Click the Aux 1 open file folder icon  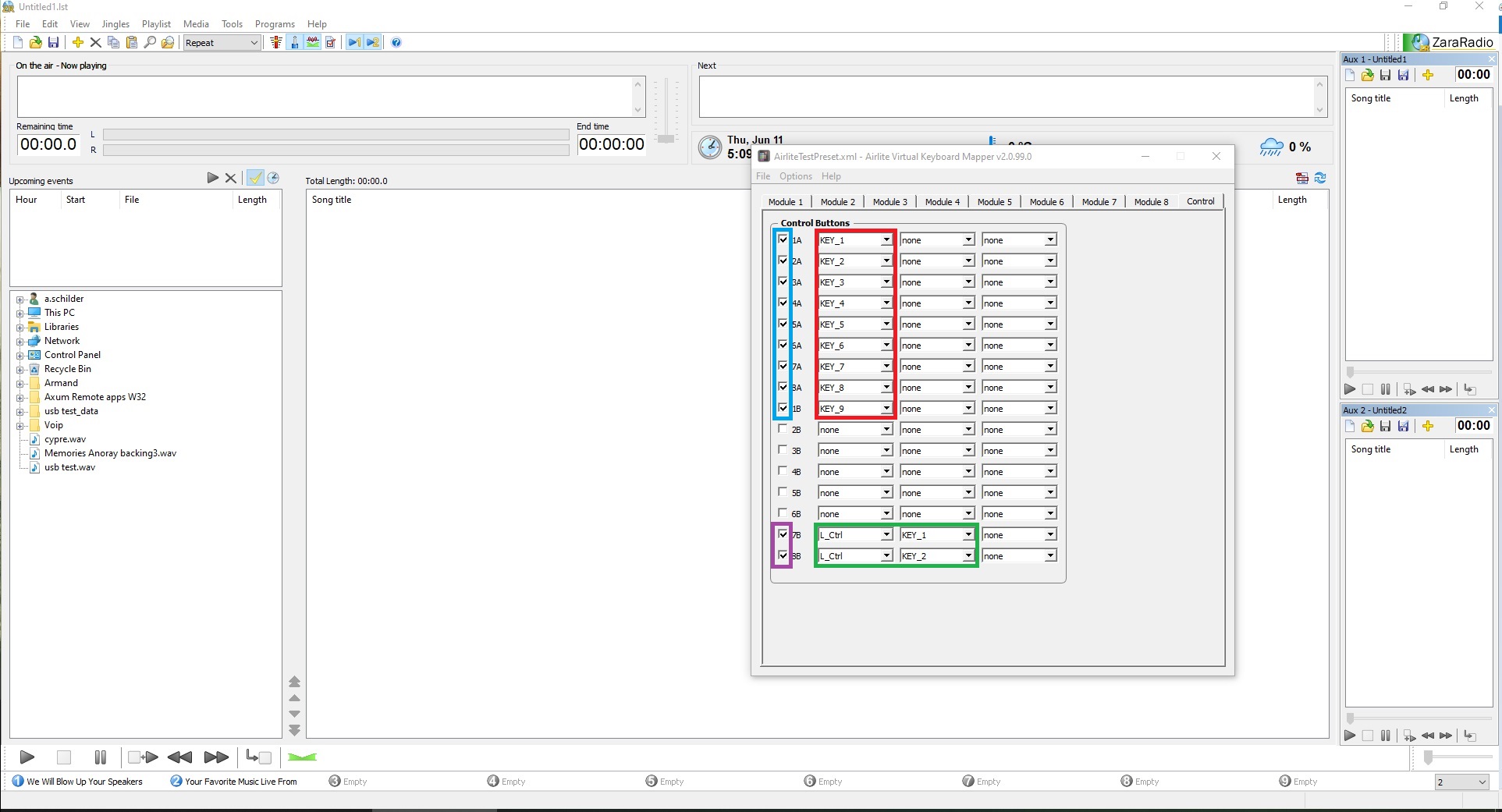point(1367,76)
